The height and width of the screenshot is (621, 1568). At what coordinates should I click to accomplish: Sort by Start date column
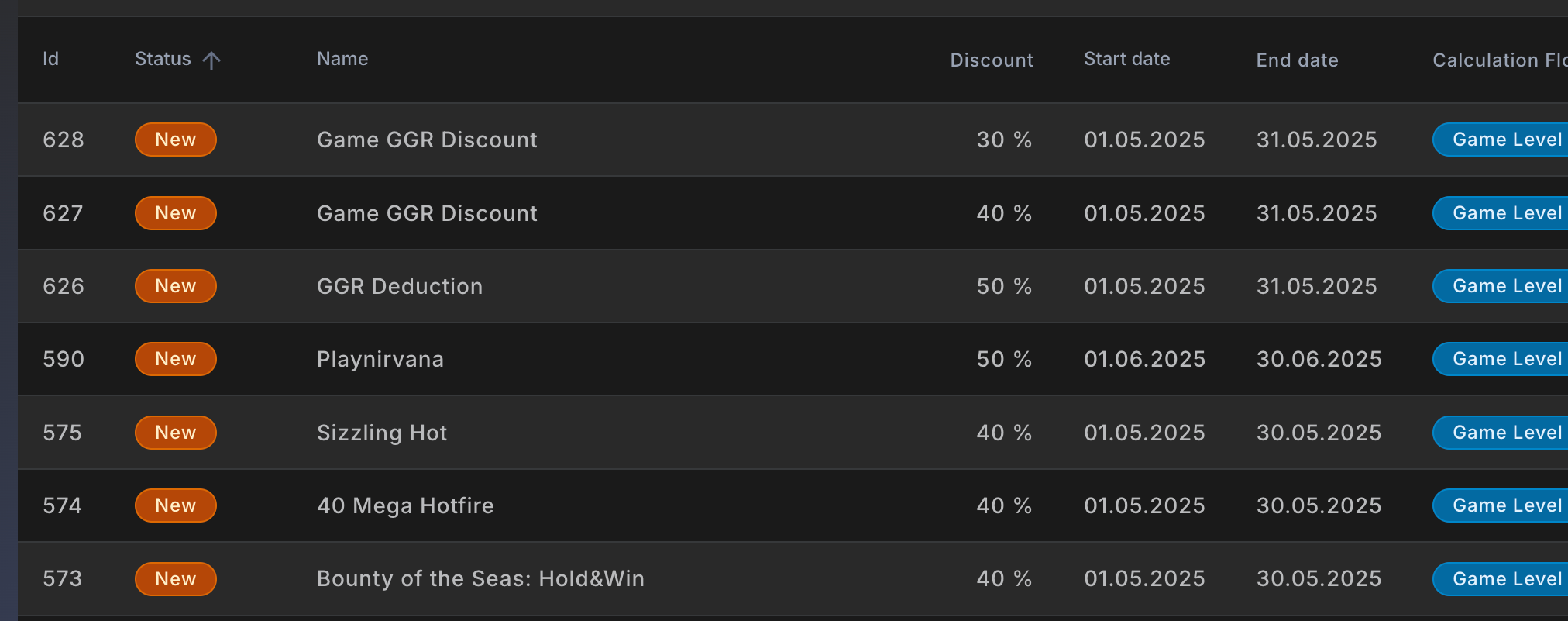click(1126, 59)
